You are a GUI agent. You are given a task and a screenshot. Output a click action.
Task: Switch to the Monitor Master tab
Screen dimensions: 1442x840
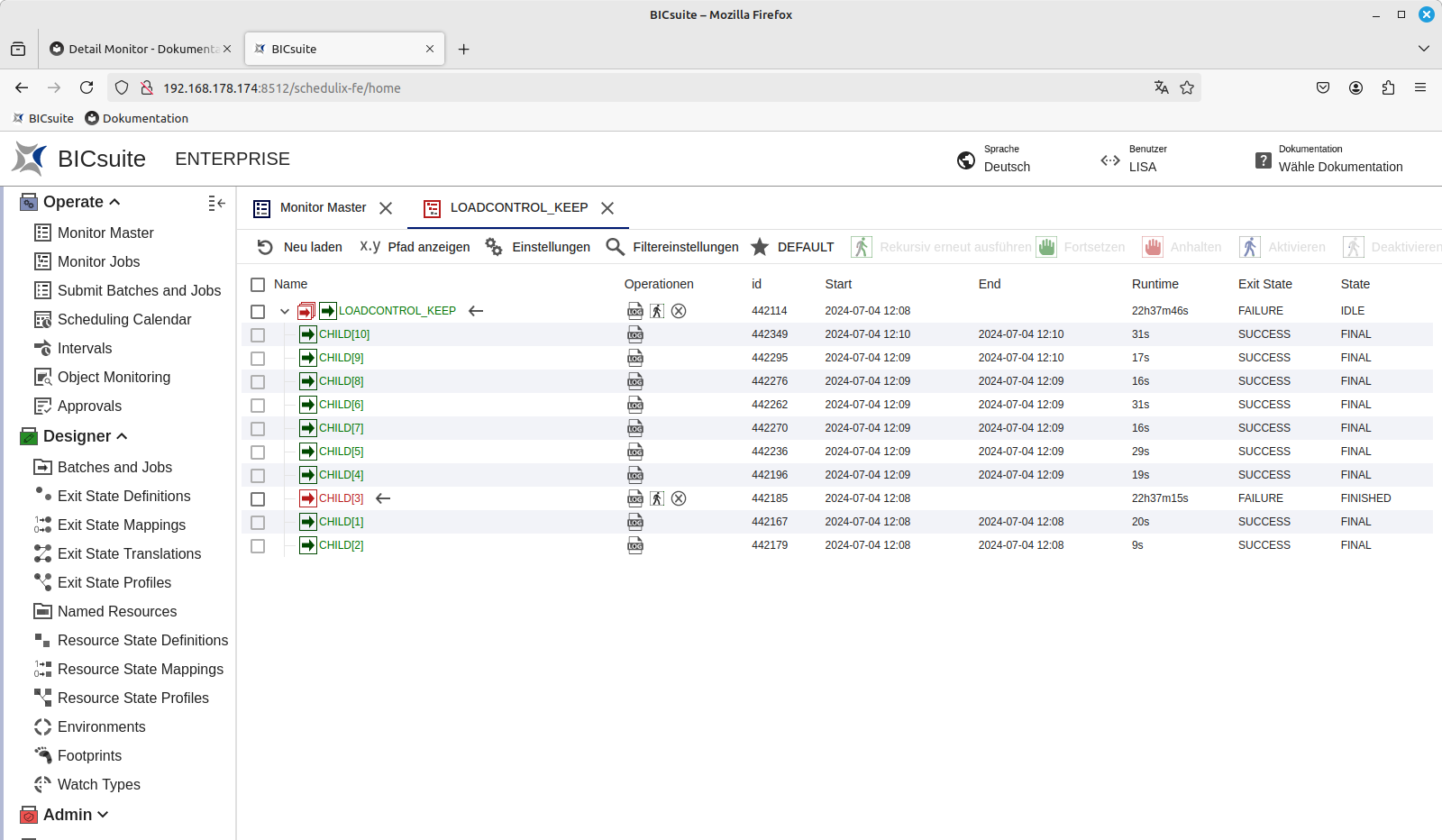(x=323, y=207)
